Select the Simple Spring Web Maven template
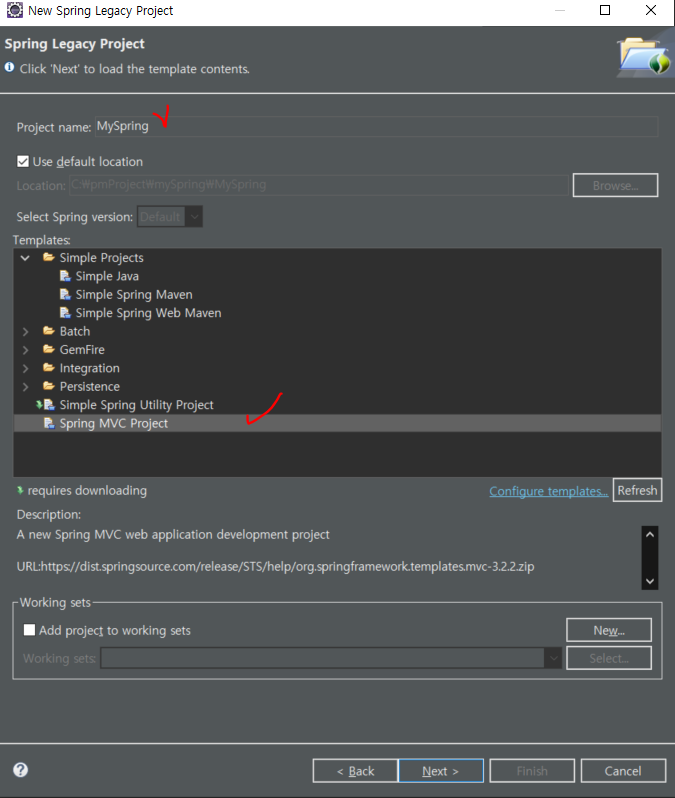This screenshot has width=675, height=798. pos(148,313)
